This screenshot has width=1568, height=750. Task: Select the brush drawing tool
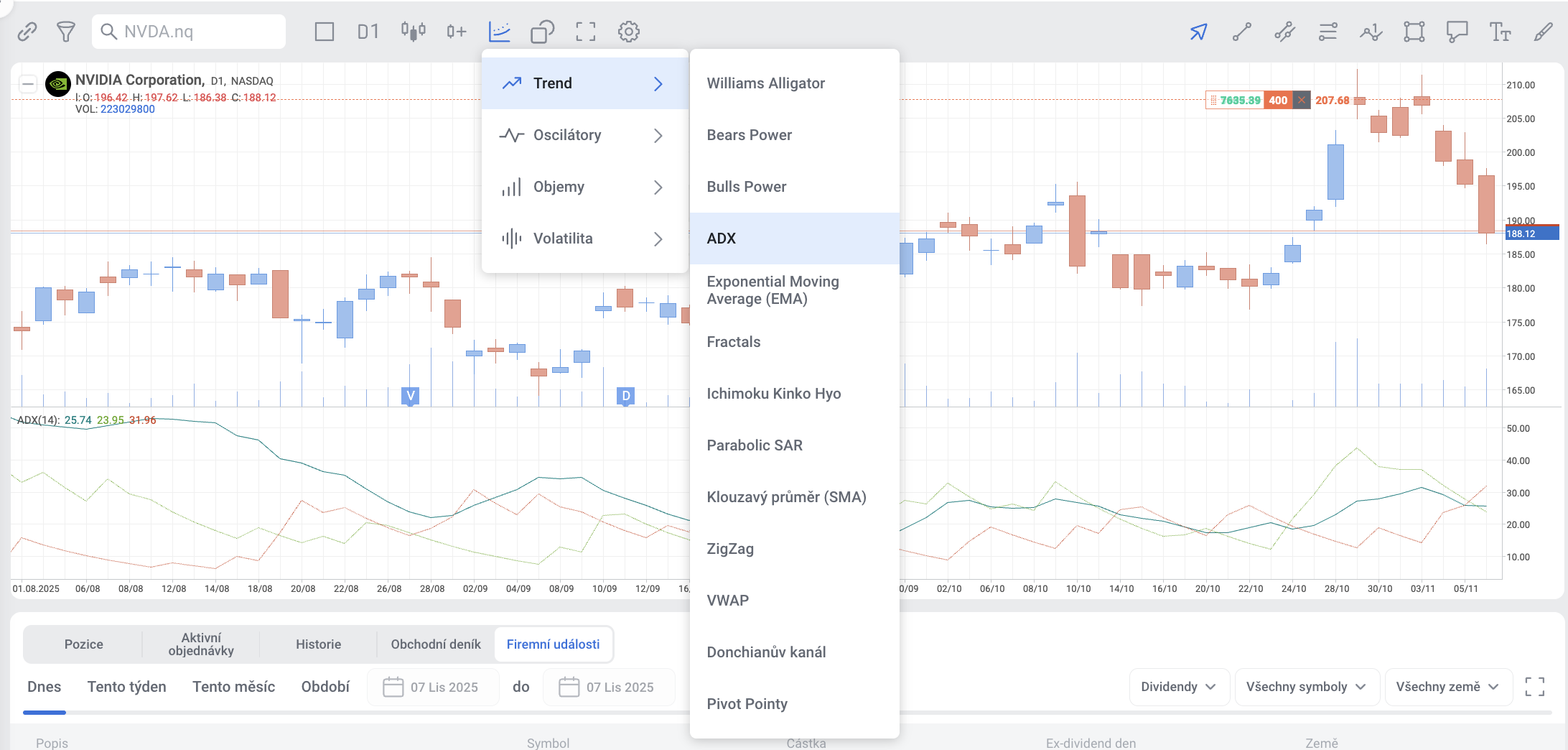pyautogui.click(x=1544, y=32)
